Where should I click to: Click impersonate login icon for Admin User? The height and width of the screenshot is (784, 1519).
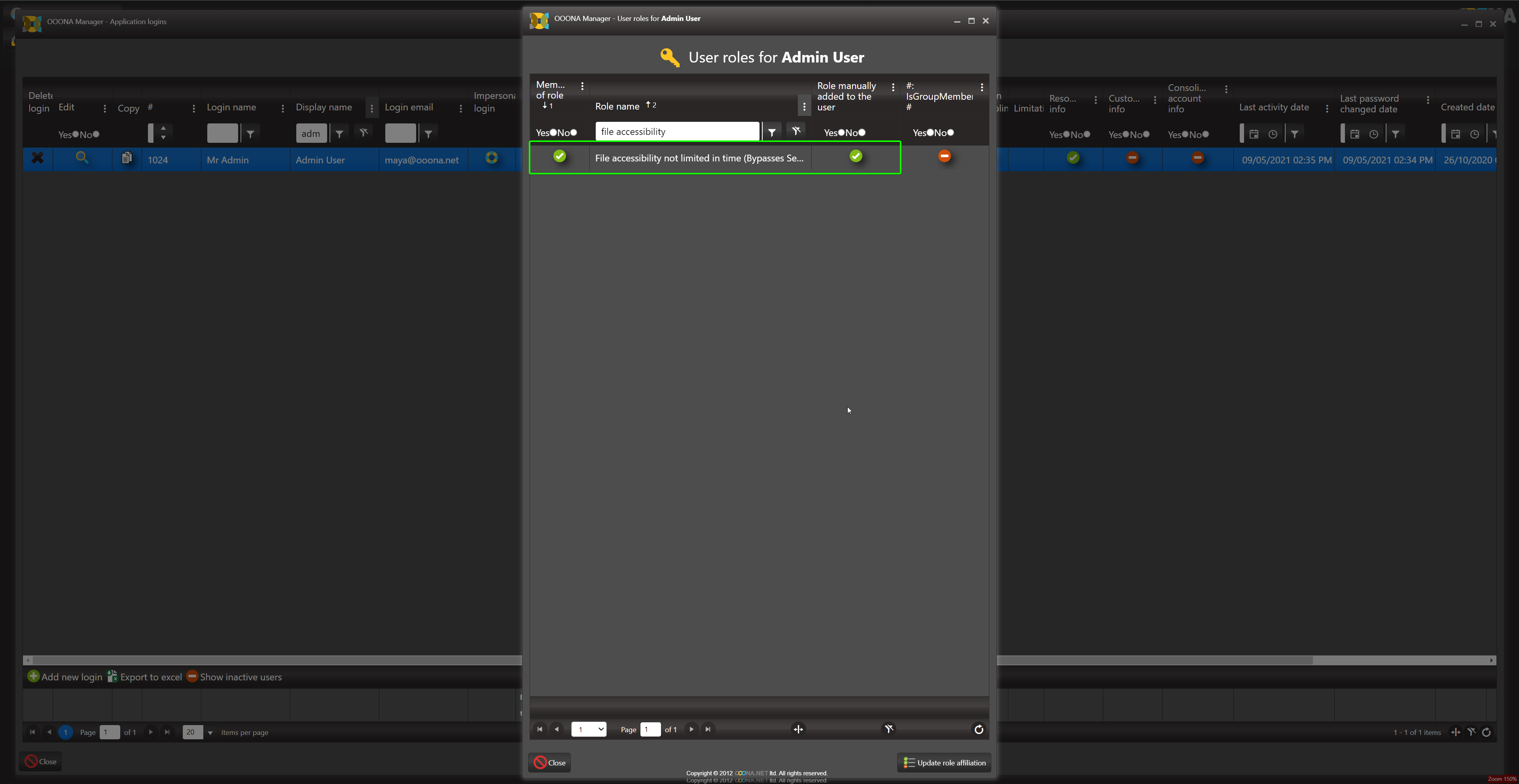[x=491, y=157]
